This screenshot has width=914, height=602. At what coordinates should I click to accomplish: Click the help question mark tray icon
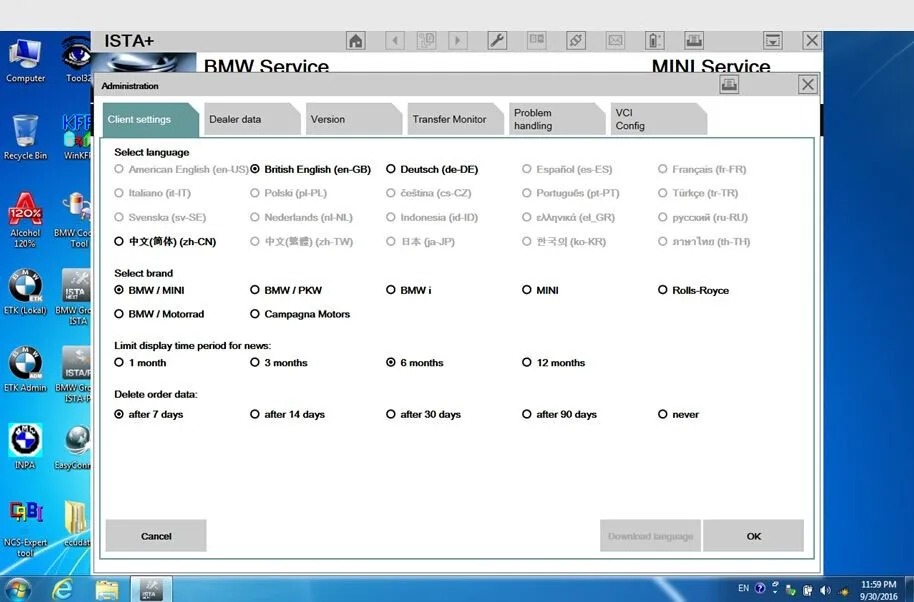[760, 588]
